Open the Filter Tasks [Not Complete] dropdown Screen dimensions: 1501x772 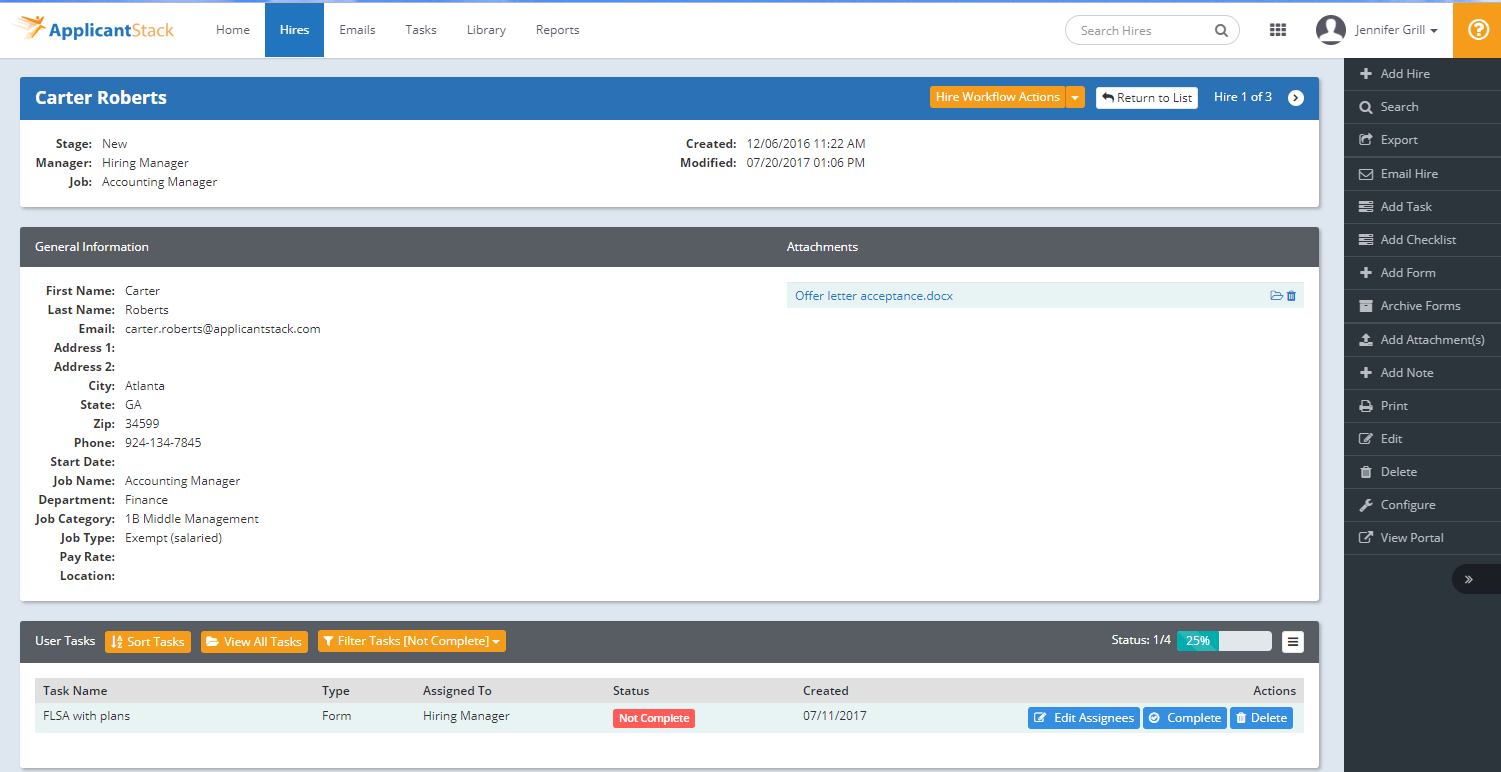[411, 641]
